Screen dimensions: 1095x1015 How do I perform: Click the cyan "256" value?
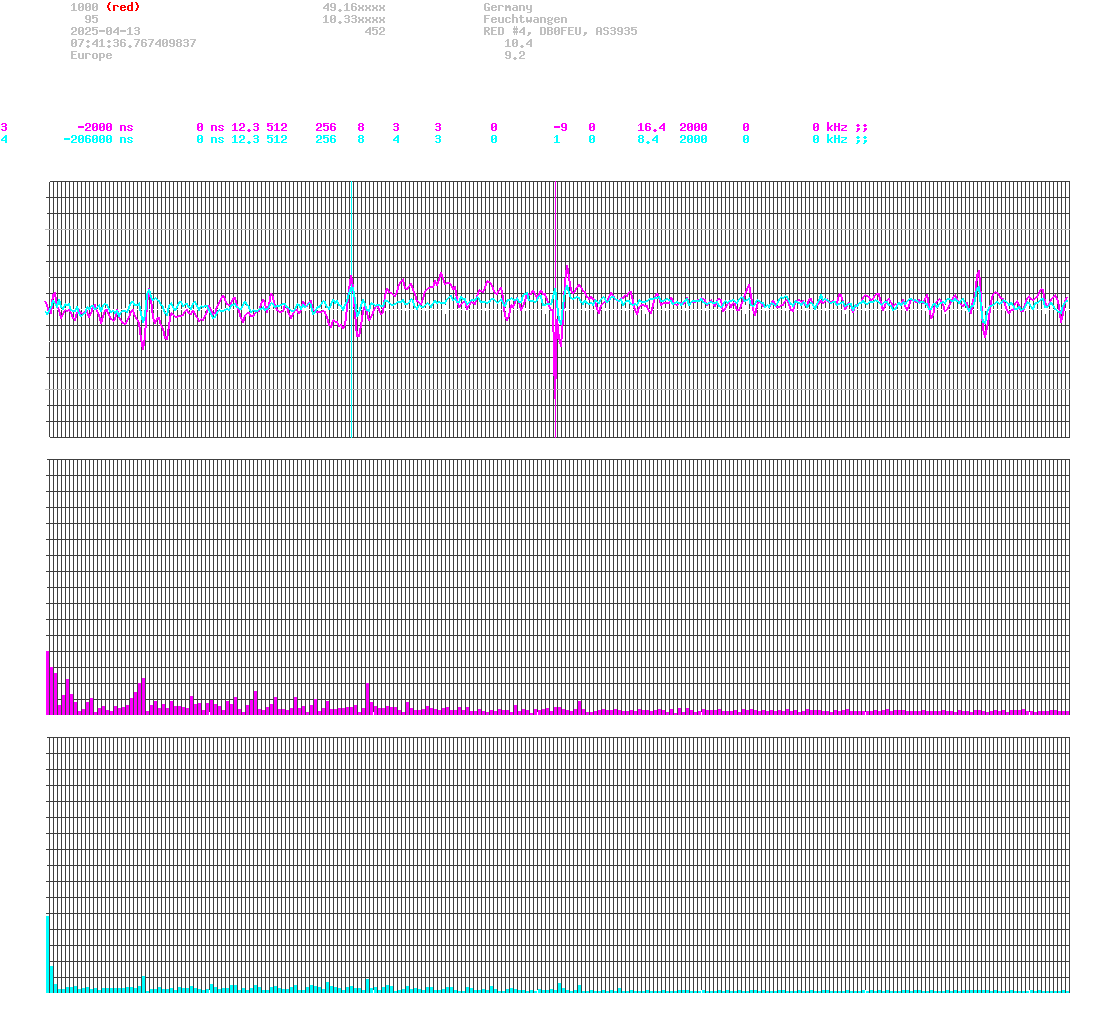(x=326, y=139)
